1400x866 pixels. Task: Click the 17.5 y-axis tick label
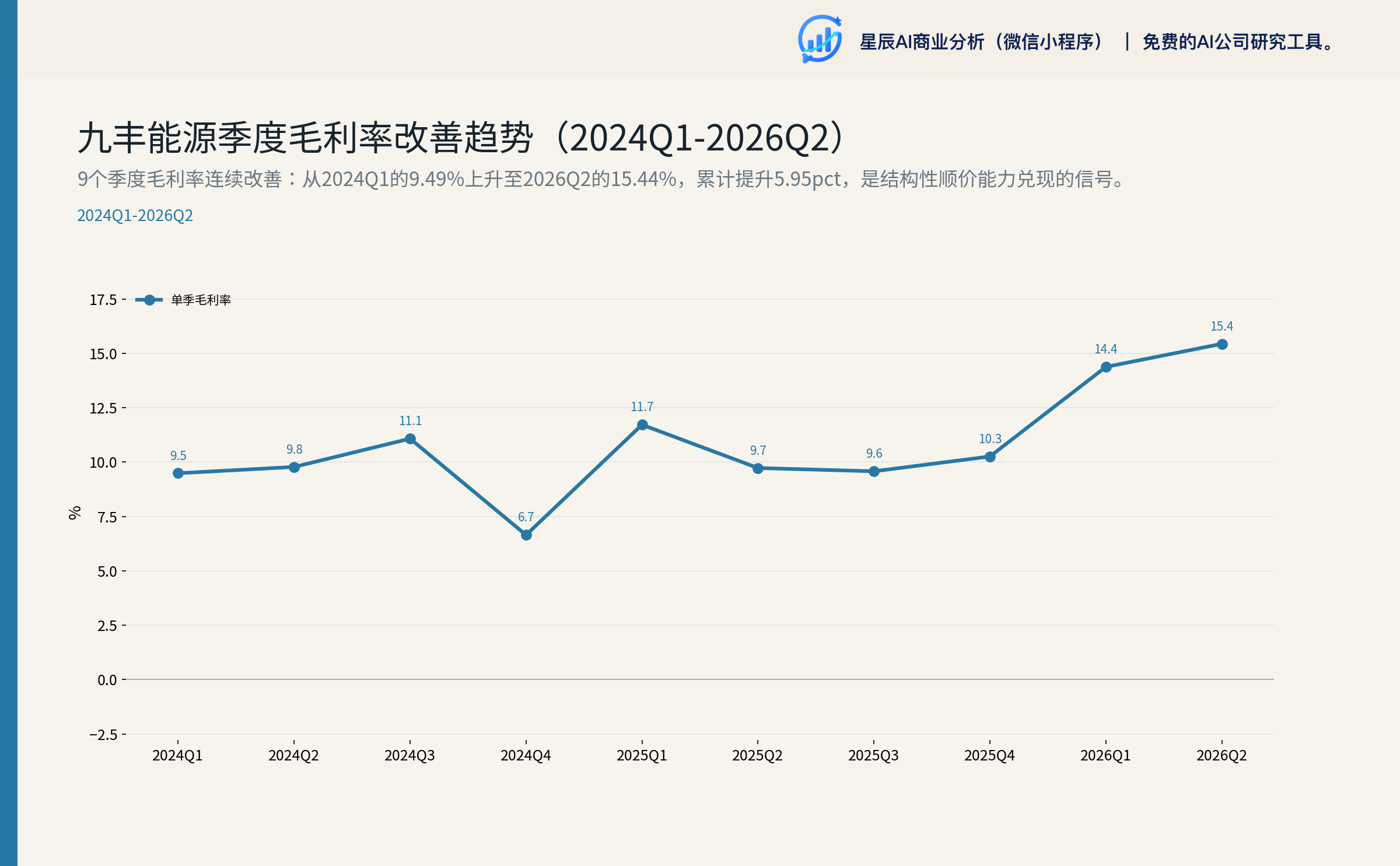pos(103,300)
